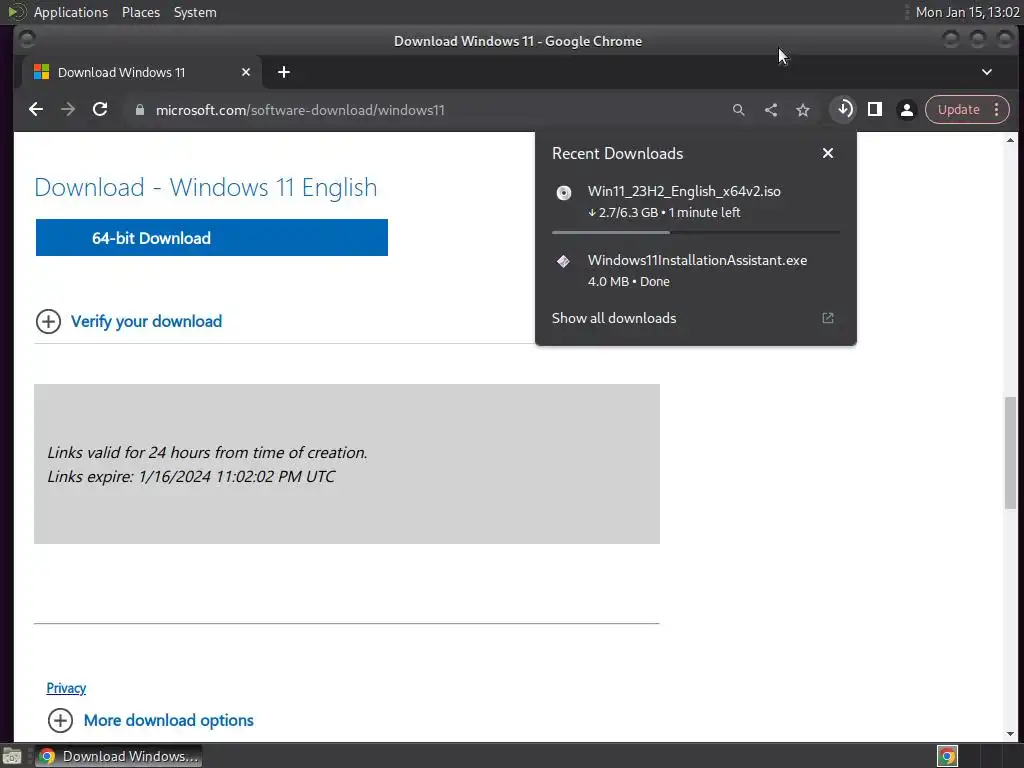Screen dimensions: 1024x768
Task: View site info via lock icon
Action: (139, 110)
